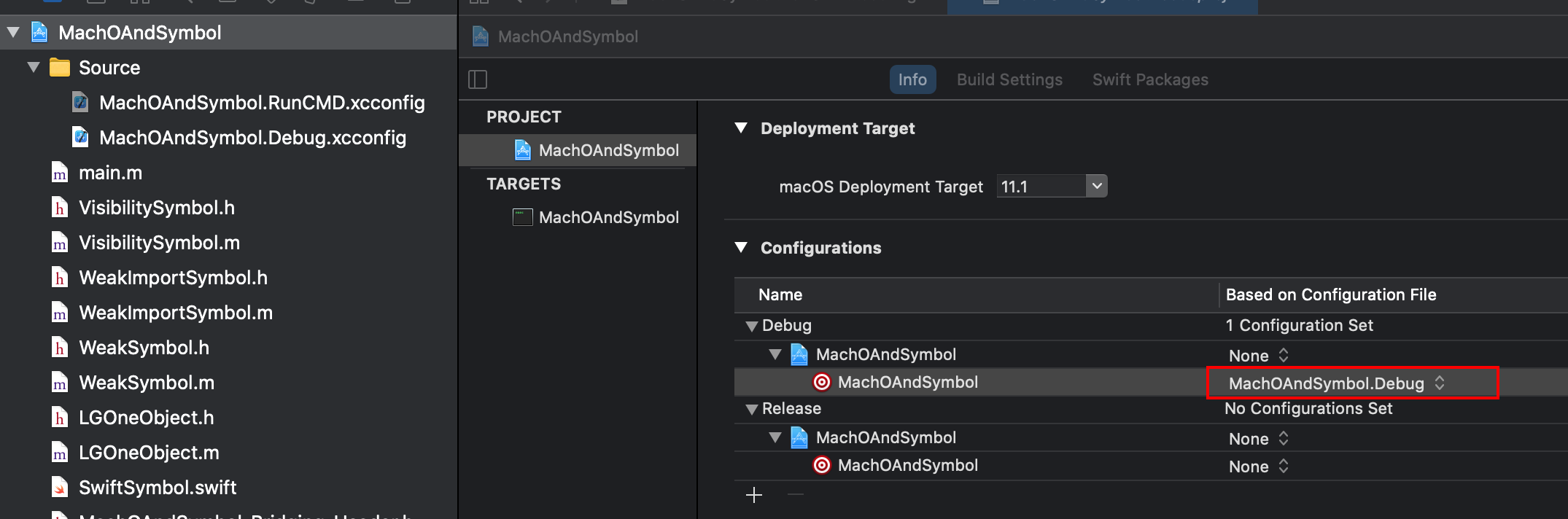Select LGOneObject.h in navigator
1568x519 pixels.
point(146,418)
